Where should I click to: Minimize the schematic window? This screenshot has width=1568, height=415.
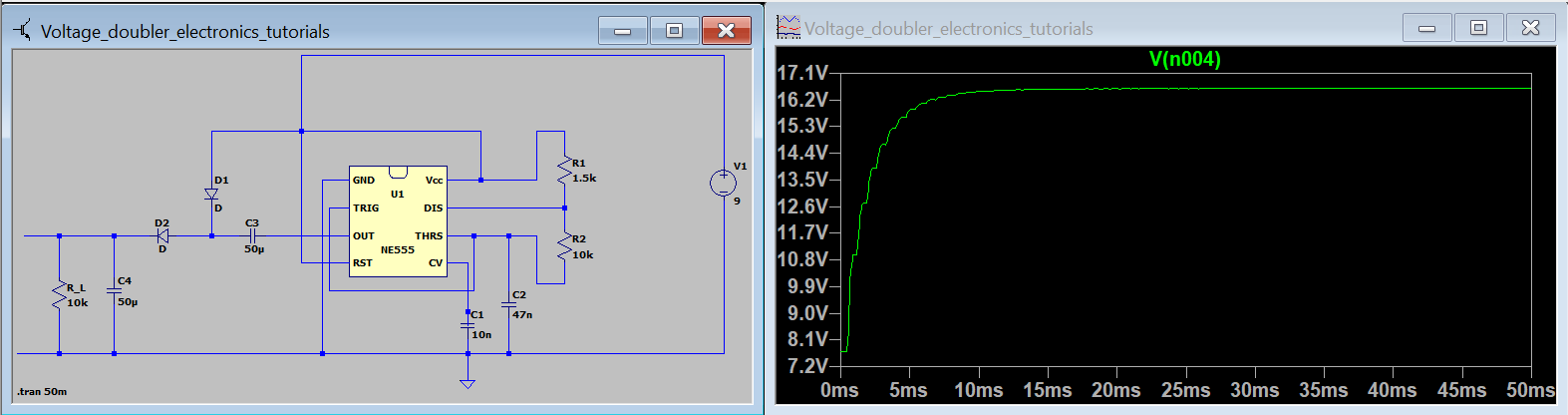(x=623, y=31)
